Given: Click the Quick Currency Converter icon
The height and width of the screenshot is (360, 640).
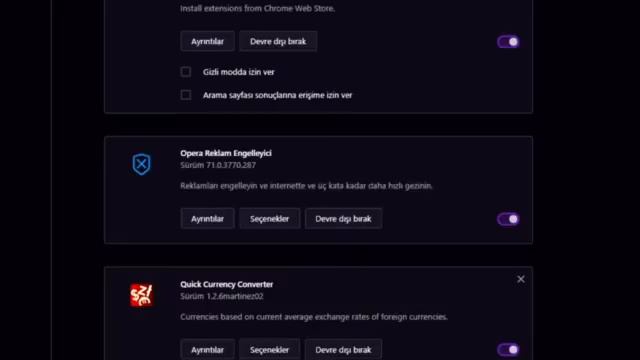Looking at the screenshot, I should (x=142, y=295).
